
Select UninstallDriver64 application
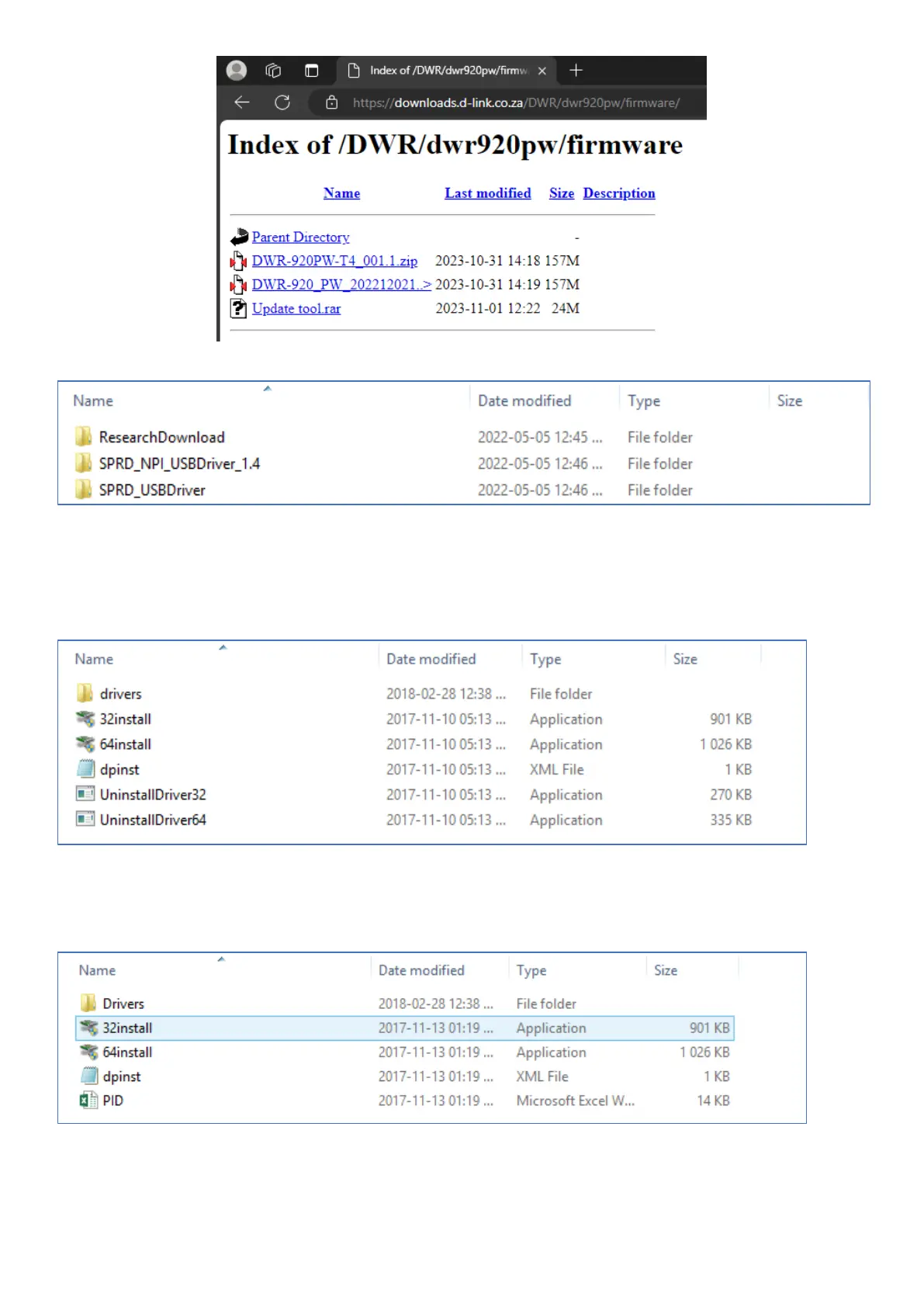(x=153, y=820)
